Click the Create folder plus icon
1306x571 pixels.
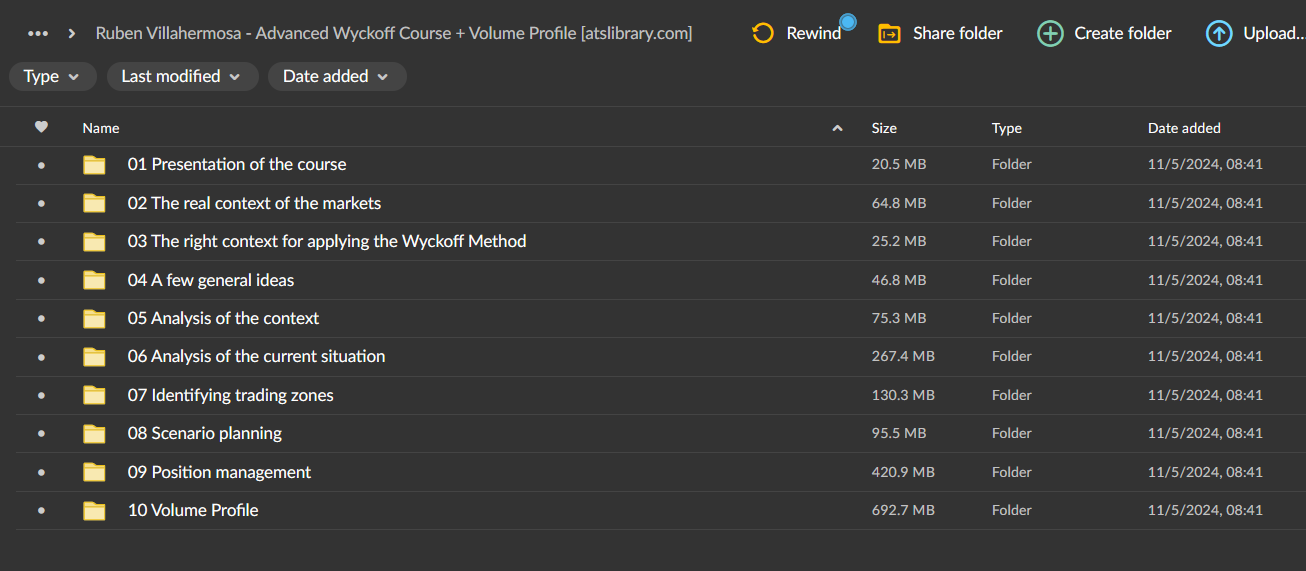point(1050,34)
